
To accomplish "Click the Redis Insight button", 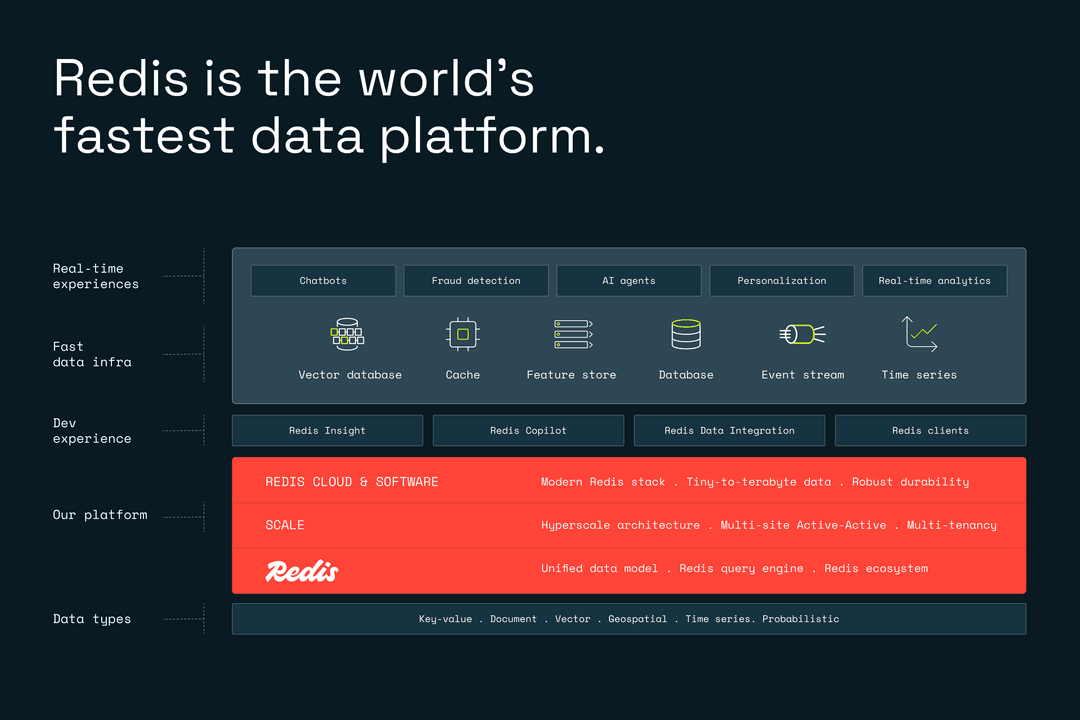I will [x=327, y=430].
